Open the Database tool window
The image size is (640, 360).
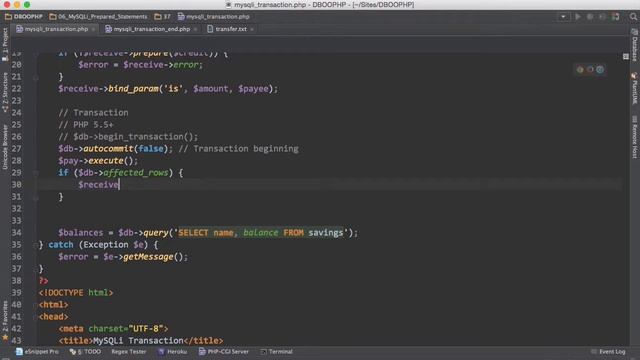pyautogui.click(x=635, y=45)
